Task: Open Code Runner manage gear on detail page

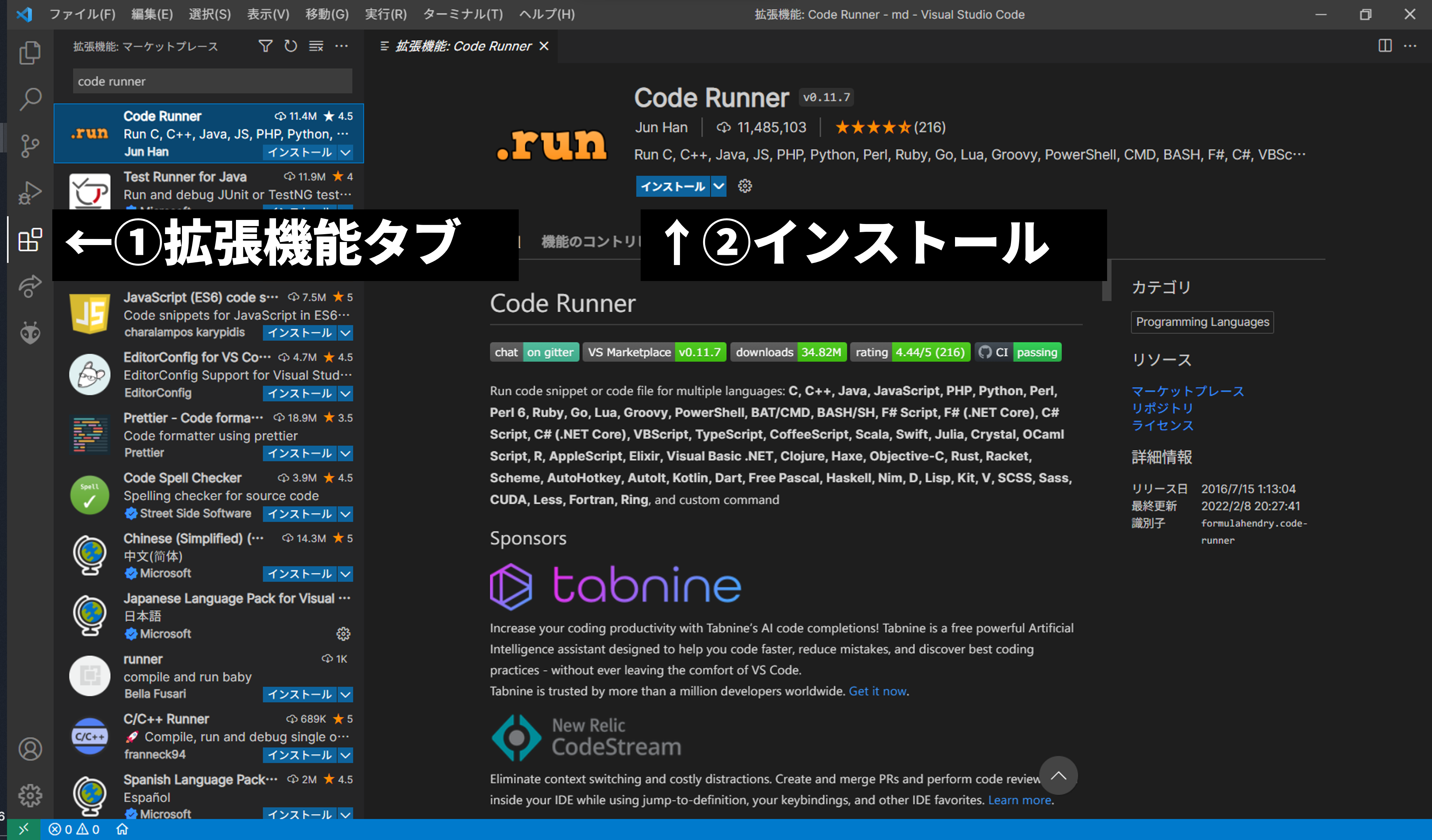Action: click(x=745, y=186)
